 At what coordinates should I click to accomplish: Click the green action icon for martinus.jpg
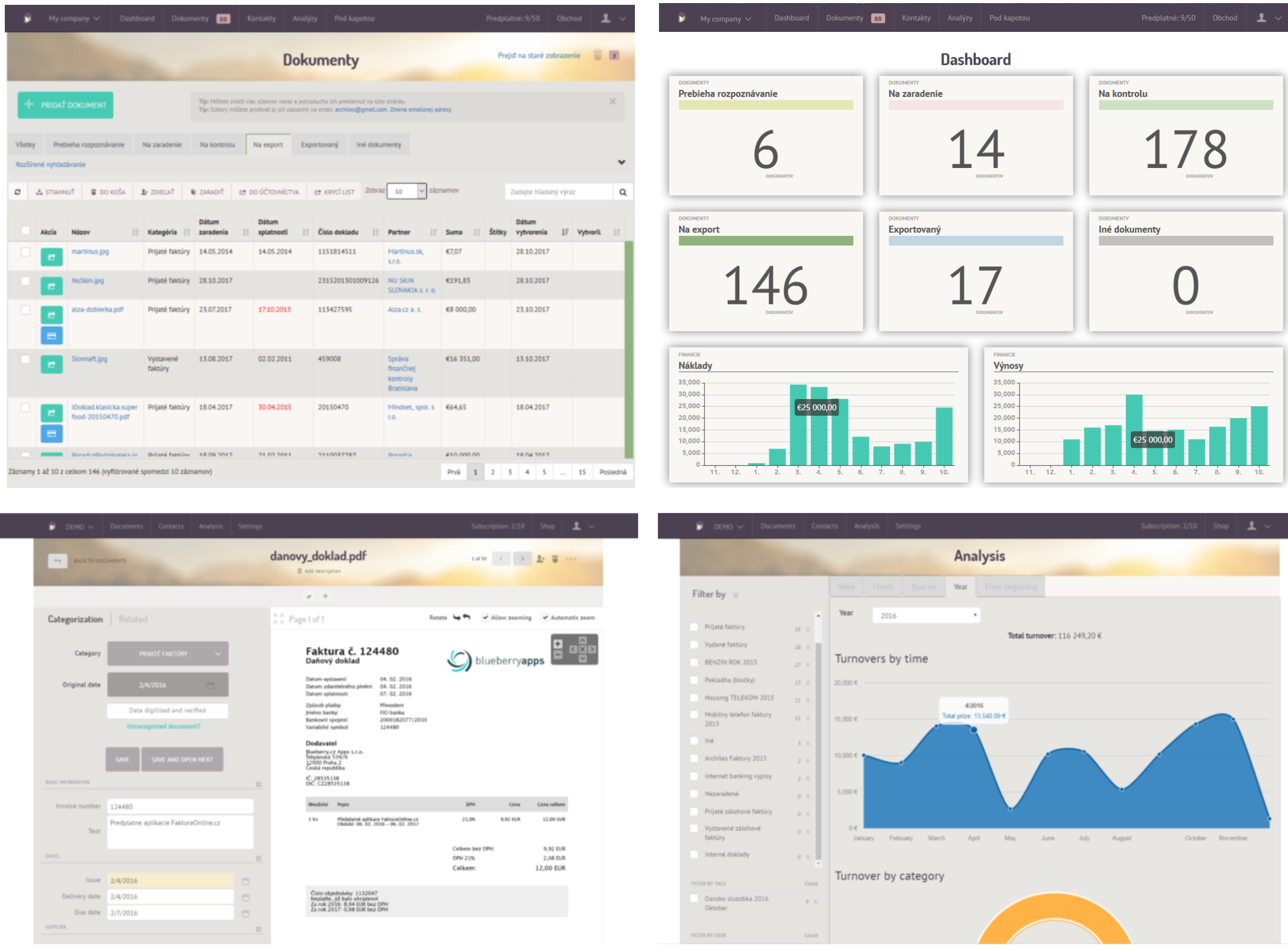click(52, 257)
